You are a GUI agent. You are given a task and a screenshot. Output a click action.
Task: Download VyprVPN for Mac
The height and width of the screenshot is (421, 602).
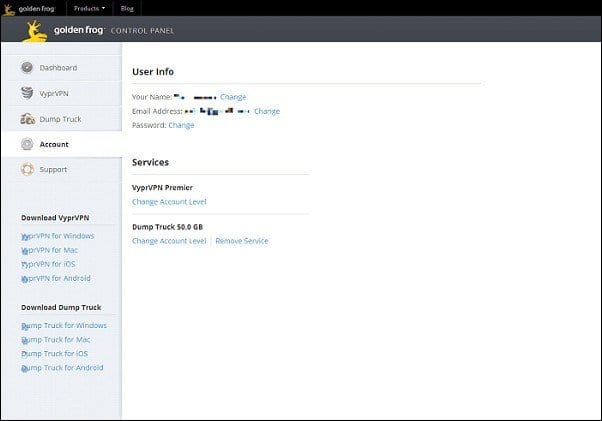point(50,250)
